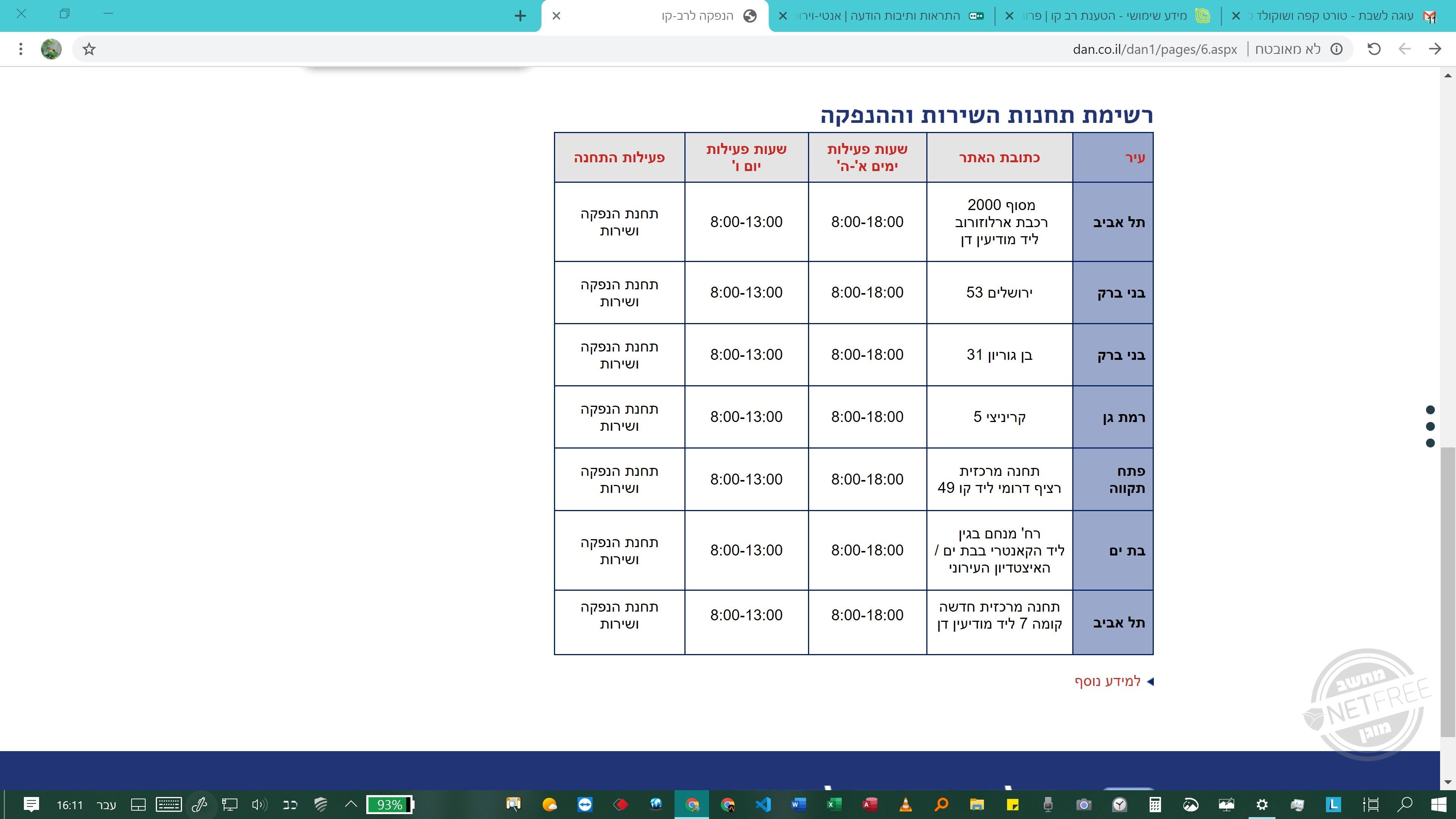Open VLC media player from taskbar
Image resolution: width=1456 pixels, height=819 pixels.
pos(905,804)
